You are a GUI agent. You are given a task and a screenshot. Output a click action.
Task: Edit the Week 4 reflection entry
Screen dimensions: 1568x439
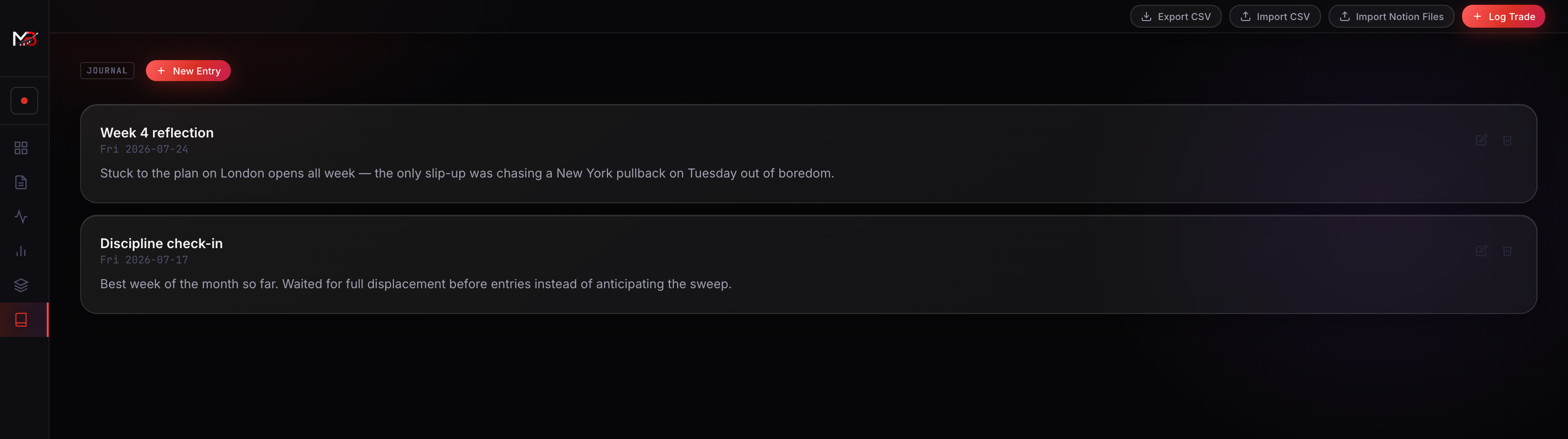click(x=1481, y=140)
